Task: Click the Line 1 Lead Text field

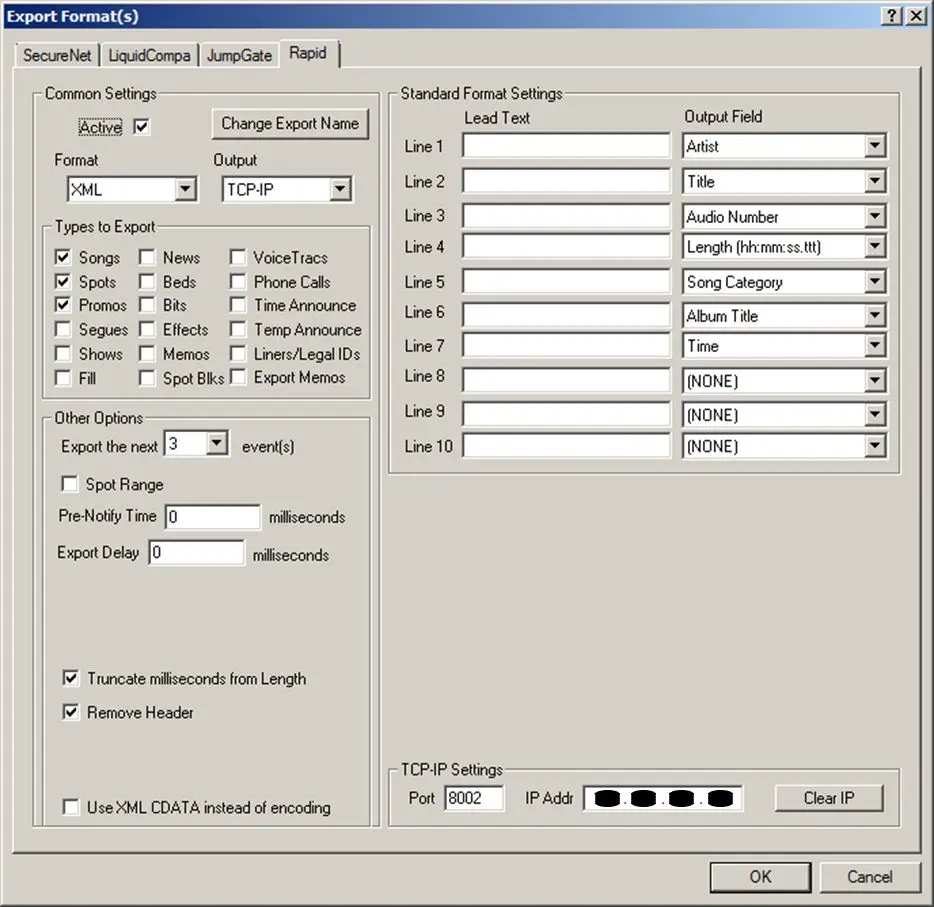Action: [x=566, y=146]
